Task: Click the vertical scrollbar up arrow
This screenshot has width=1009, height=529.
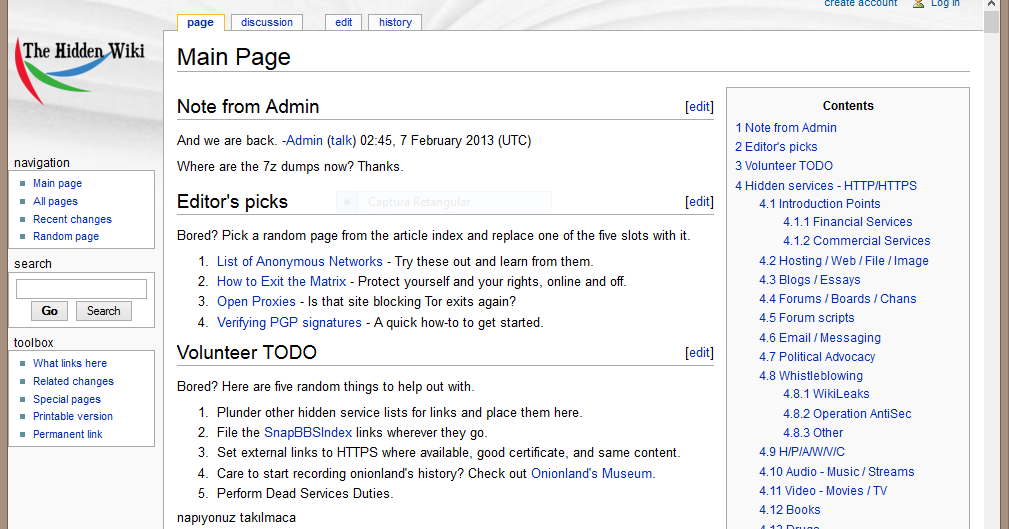Action: click(x=992, y=4)
